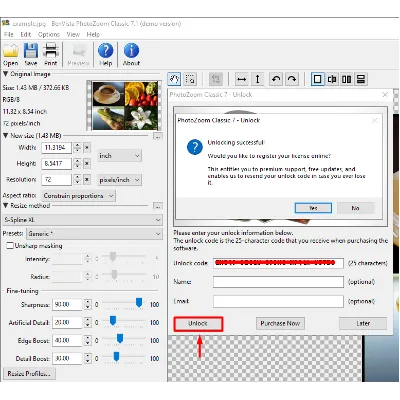Click Yes to register license online

pyautogui.click(x=313, y=208)
